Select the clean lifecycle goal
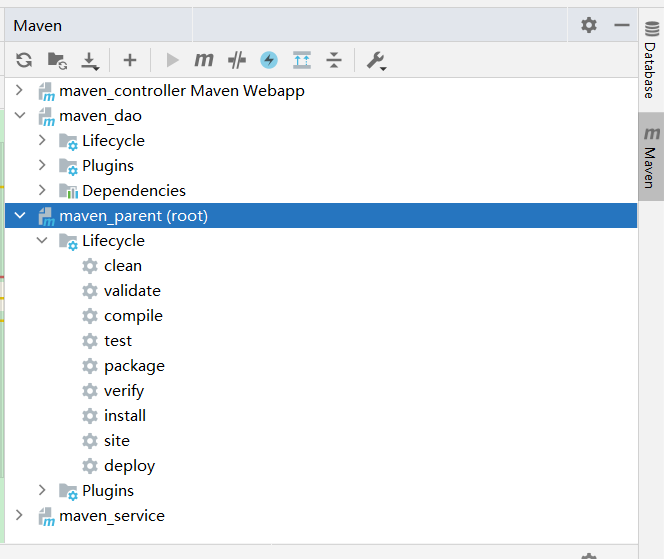Image resolution: width=664 pixels, height=559 pixels. [x=123, y=266]
